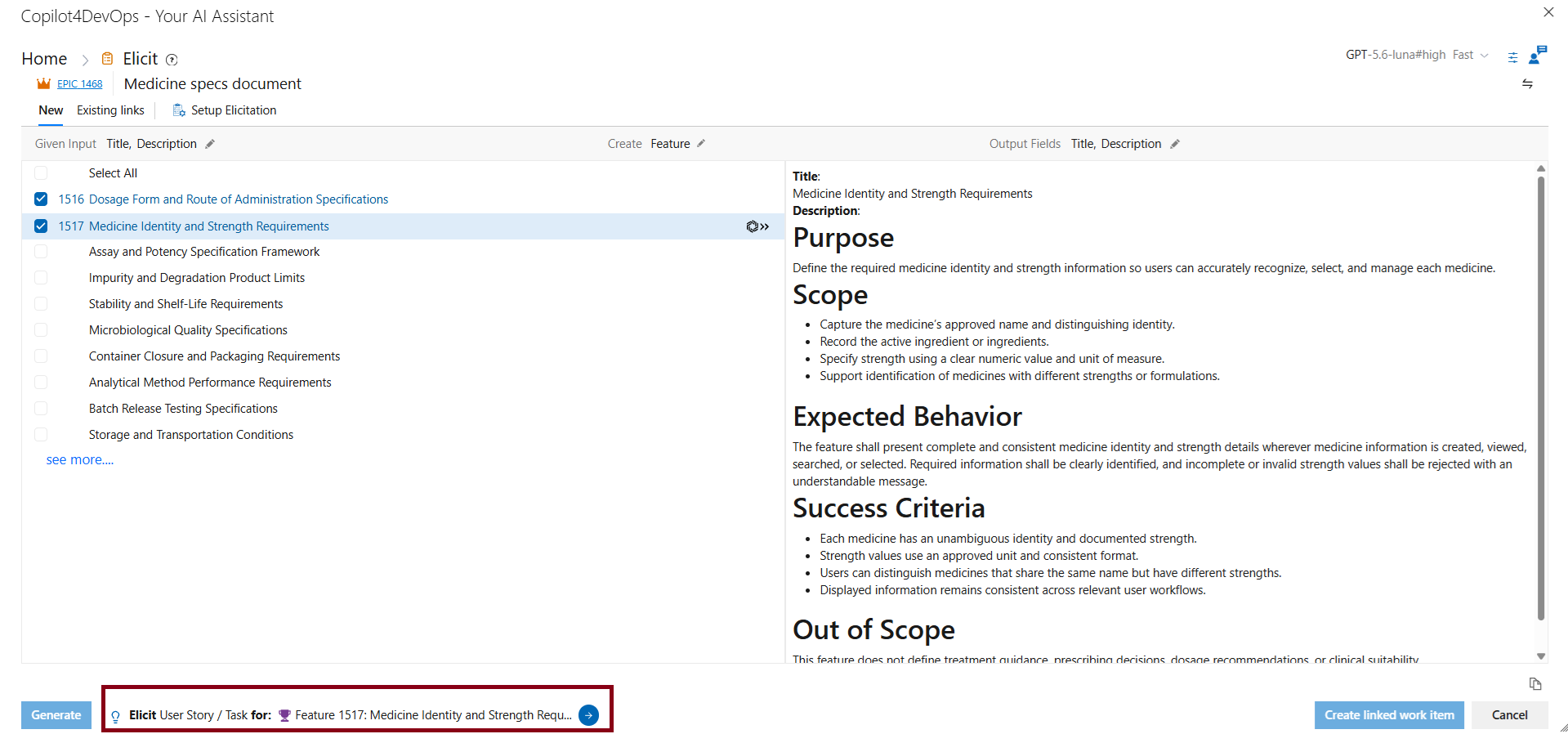The image size is (1568, 734).
Task: Click the Feature 1517 trophy icon
Action: (x=284, y=715)
